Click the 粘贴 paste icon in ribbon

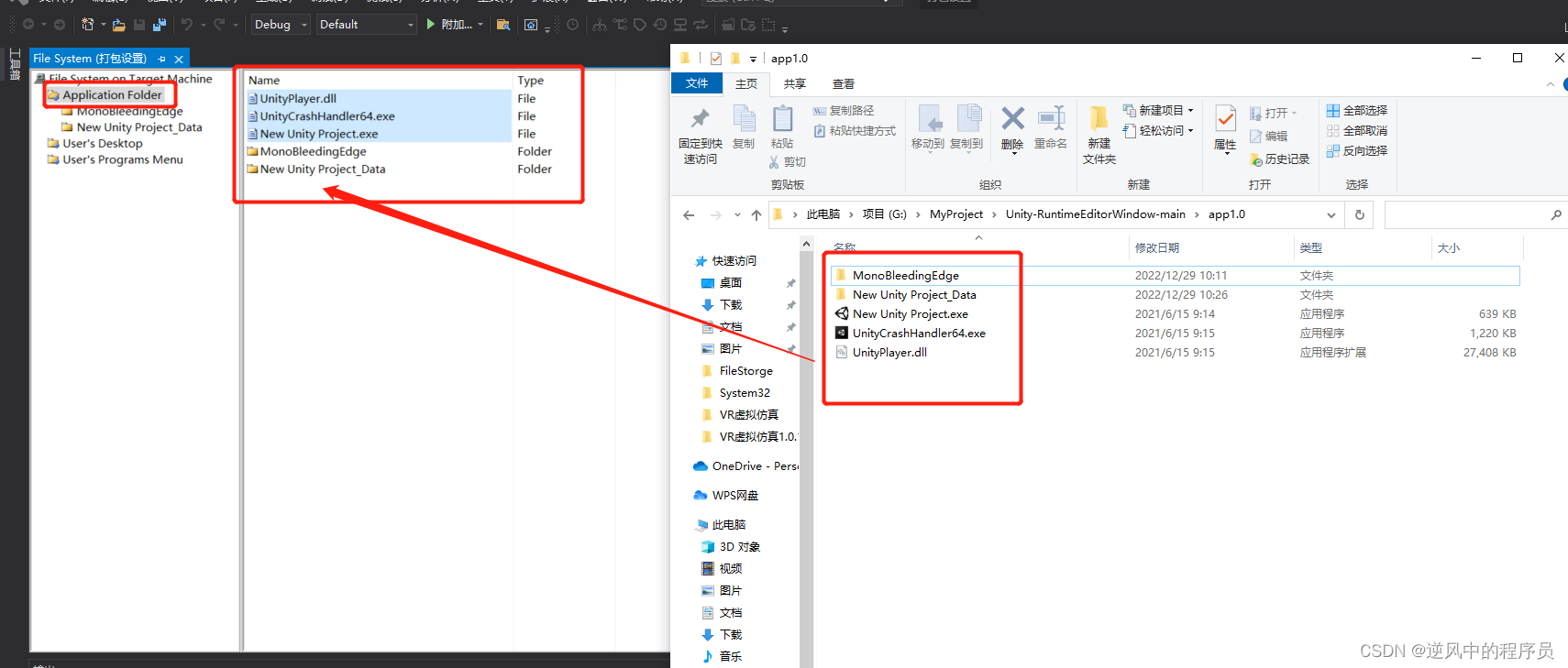pyautogui.click(x=782, y=119)
